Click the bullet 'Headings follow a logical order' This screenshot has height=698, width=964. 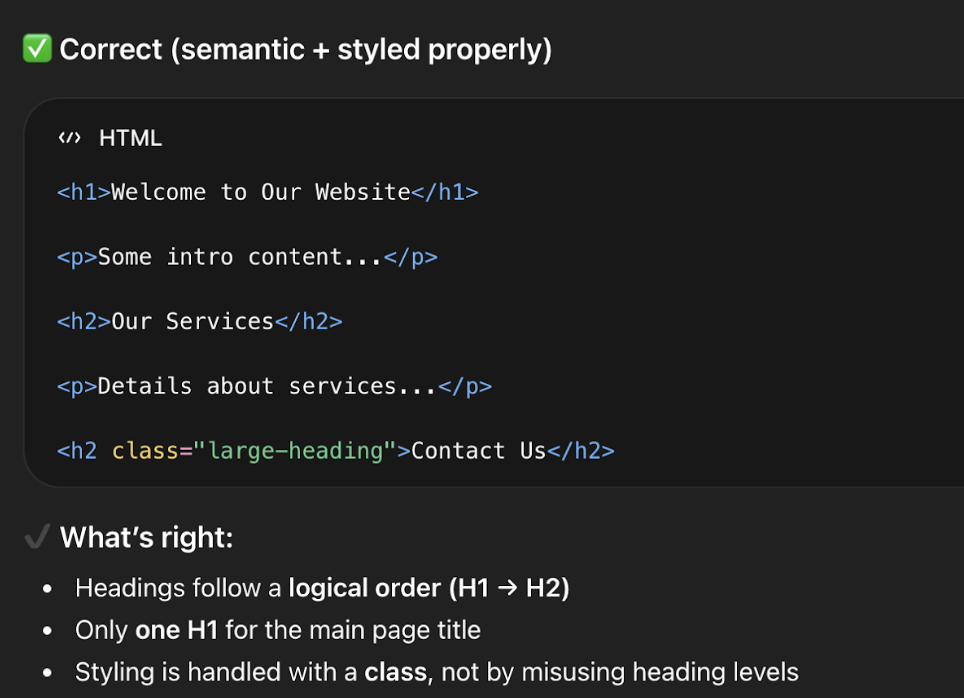(322, 588)
